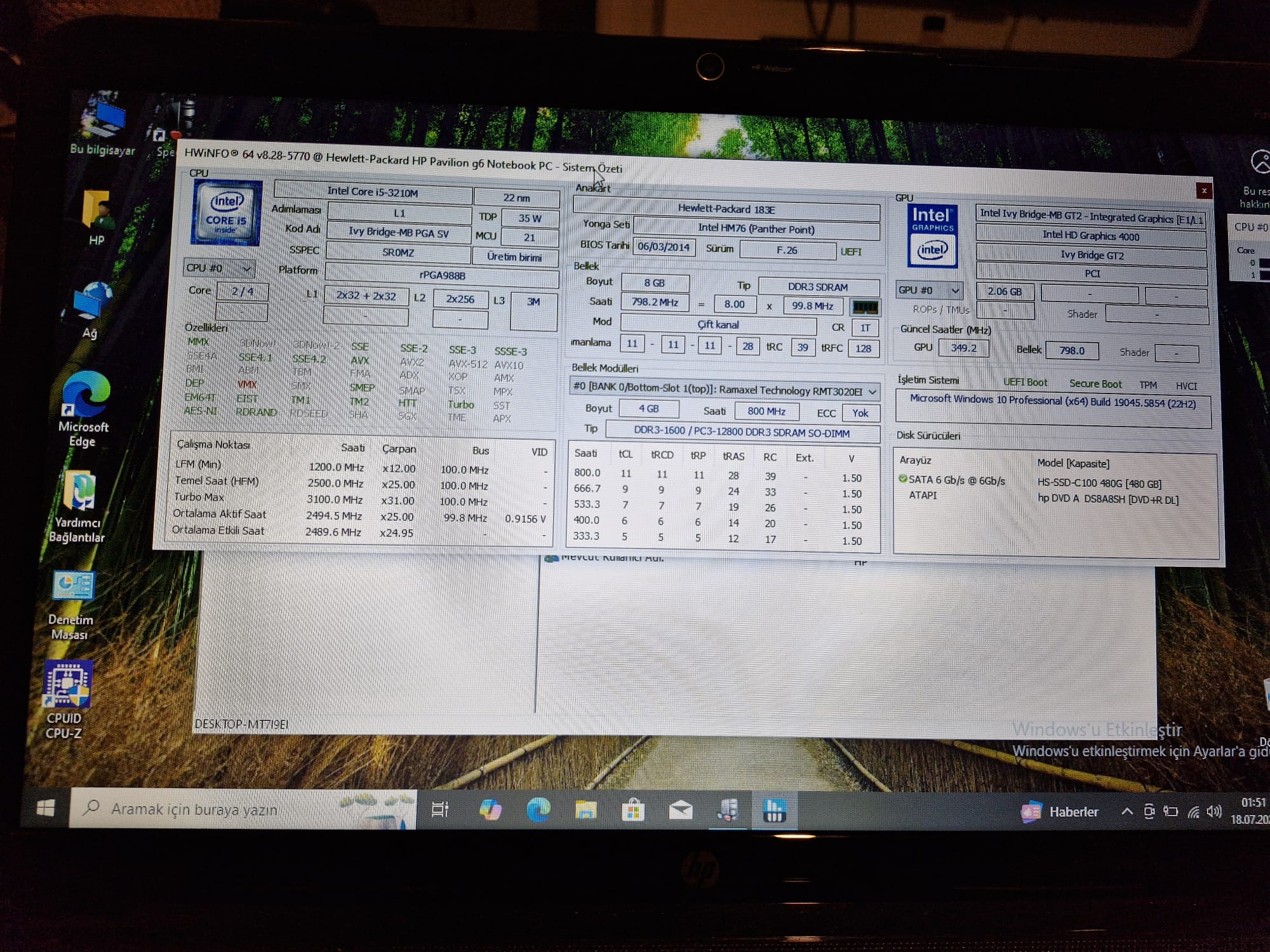Click the 35 W TDP value
Viewport: 1270px width, 952px height.
(530, 218)
